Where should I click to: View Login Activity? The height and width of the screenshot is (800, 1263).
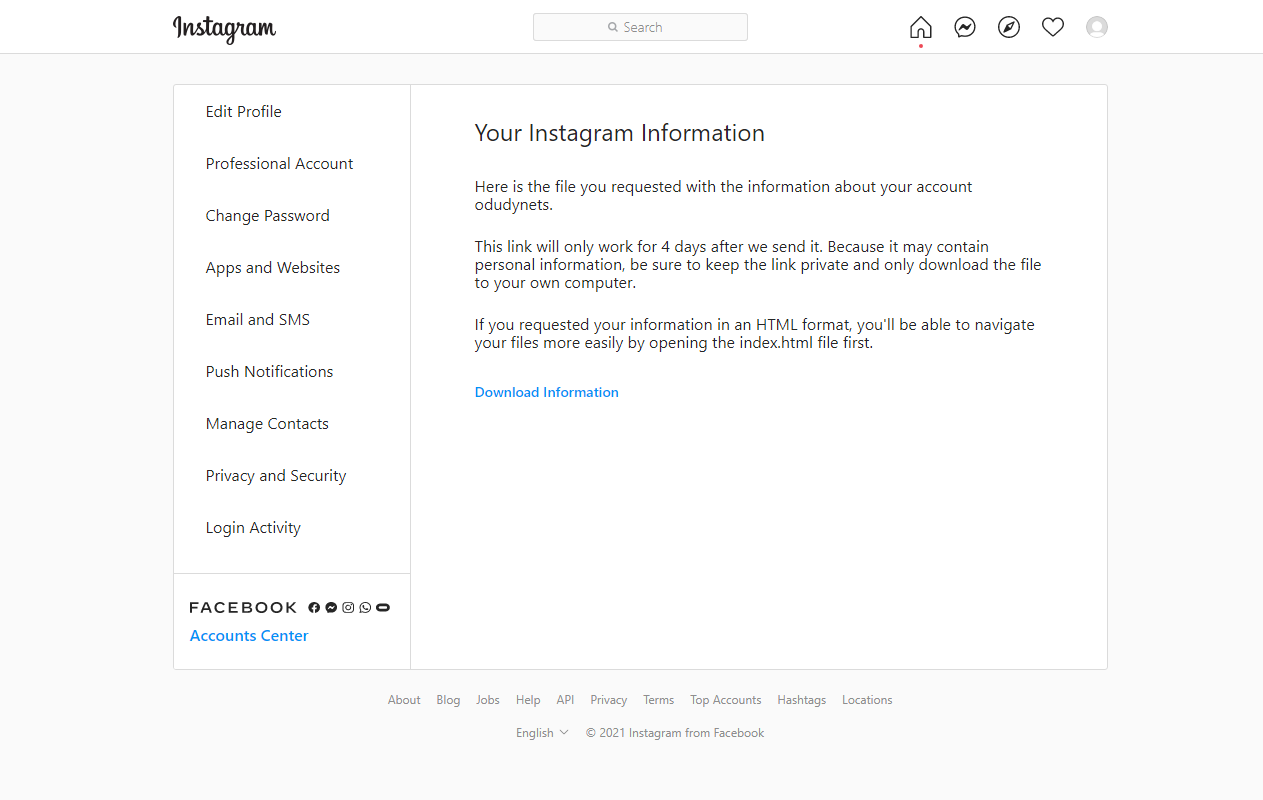[x=292, y=527]
